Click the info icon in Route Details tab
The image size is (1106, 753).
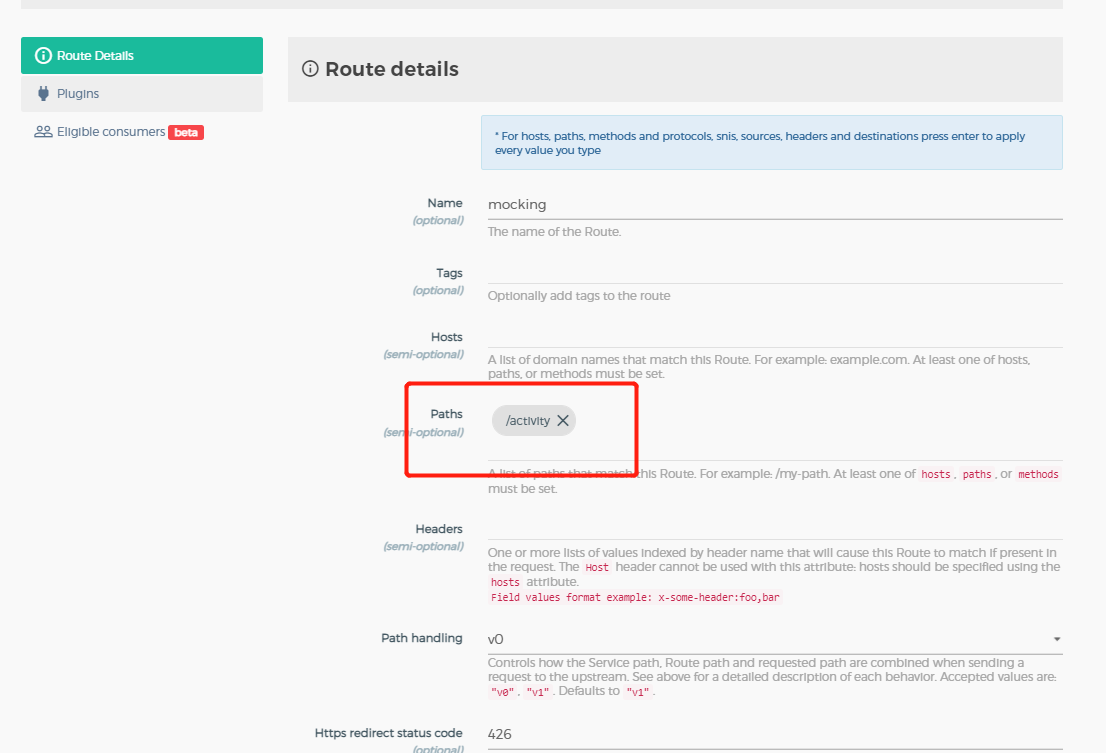(43, 56)
